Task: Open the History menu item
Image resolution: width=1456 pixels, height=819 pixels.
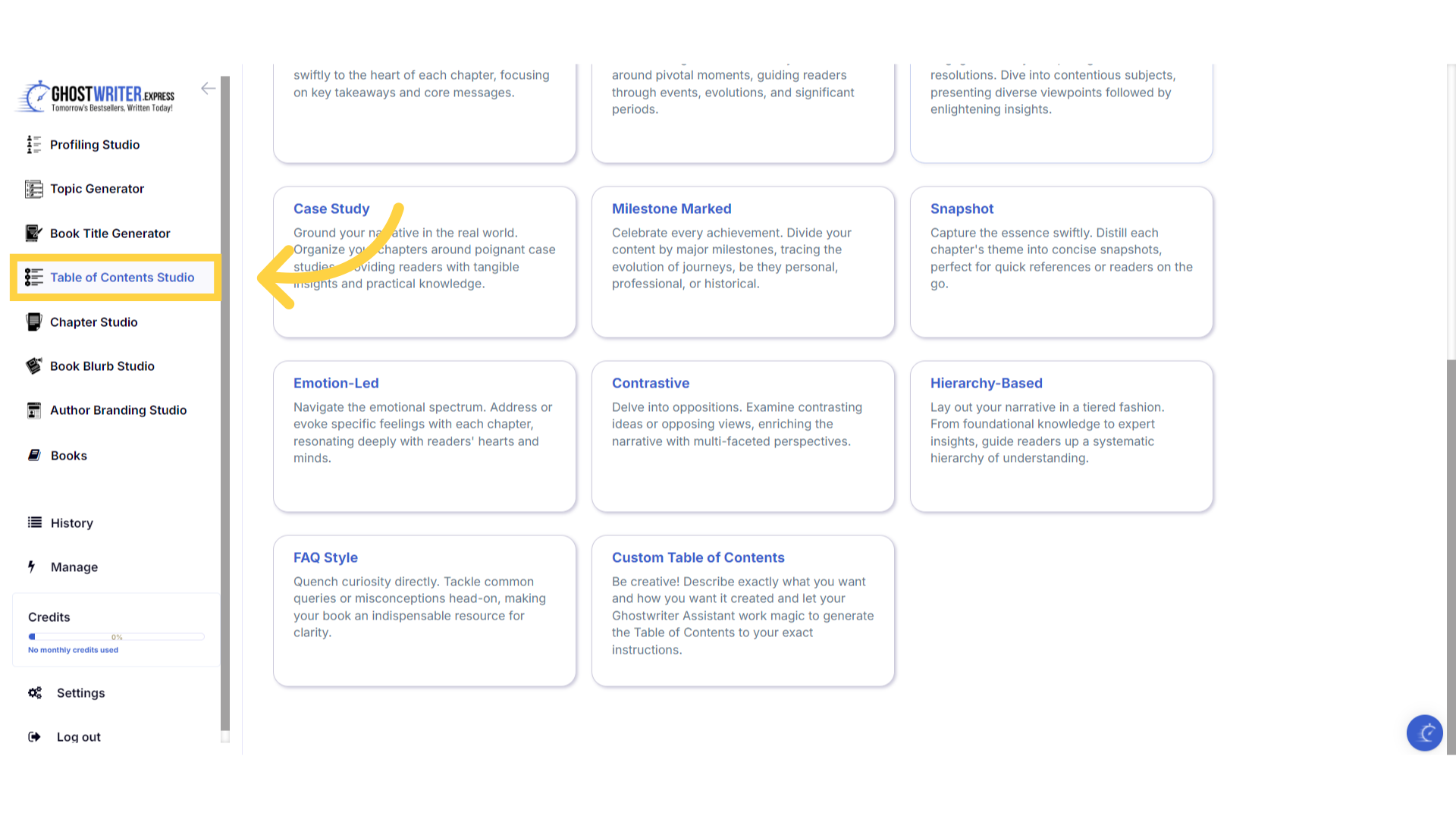Action: click(71, 523)
